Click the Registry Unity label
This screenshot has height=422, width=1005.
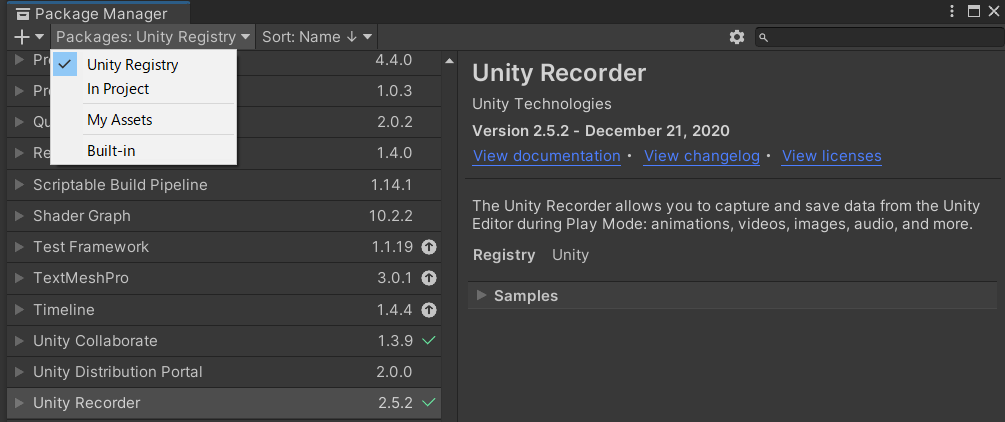[531, 255]
